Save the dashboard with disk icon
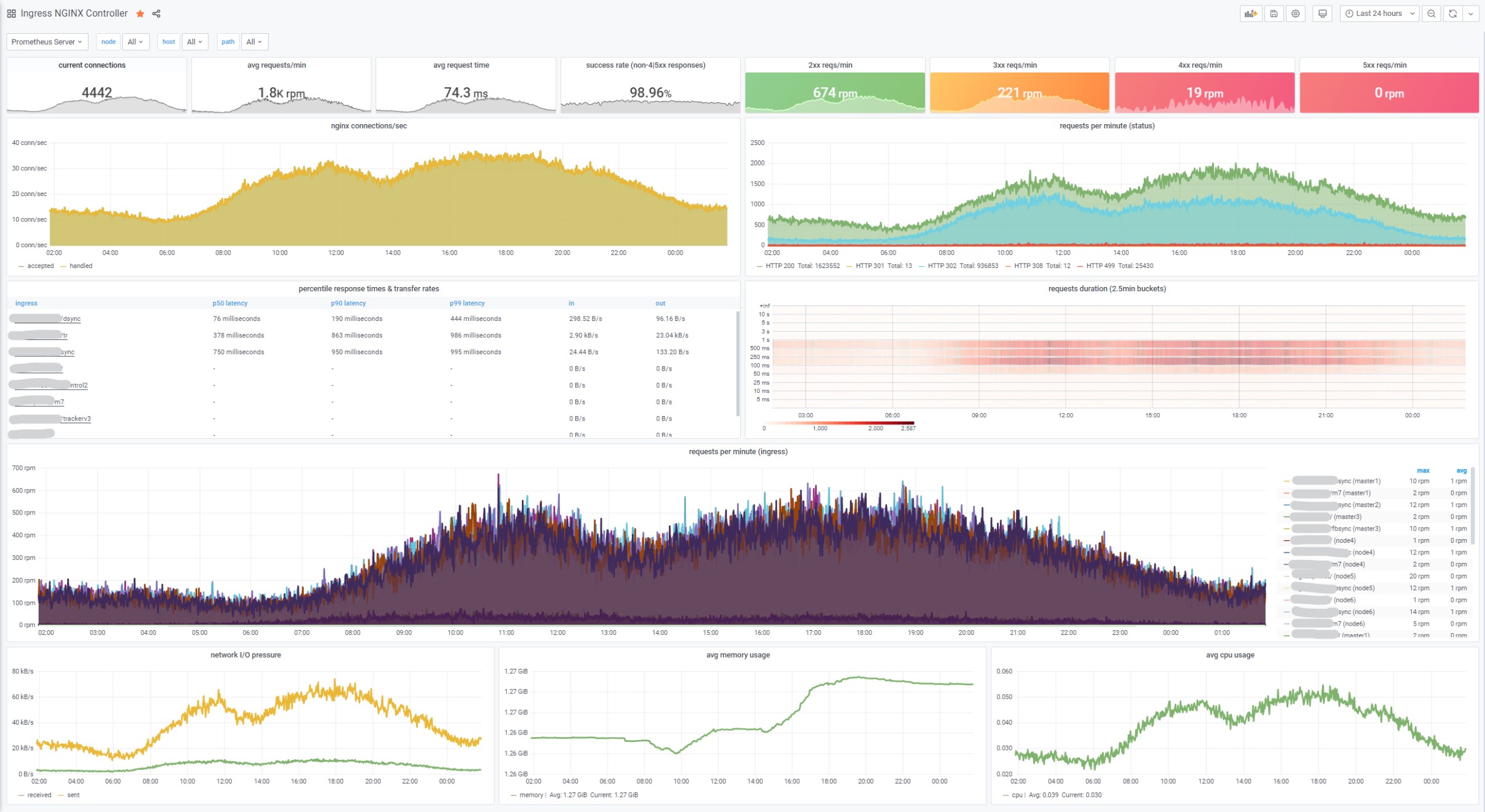1485x812 pixels. coord(1274,14)
